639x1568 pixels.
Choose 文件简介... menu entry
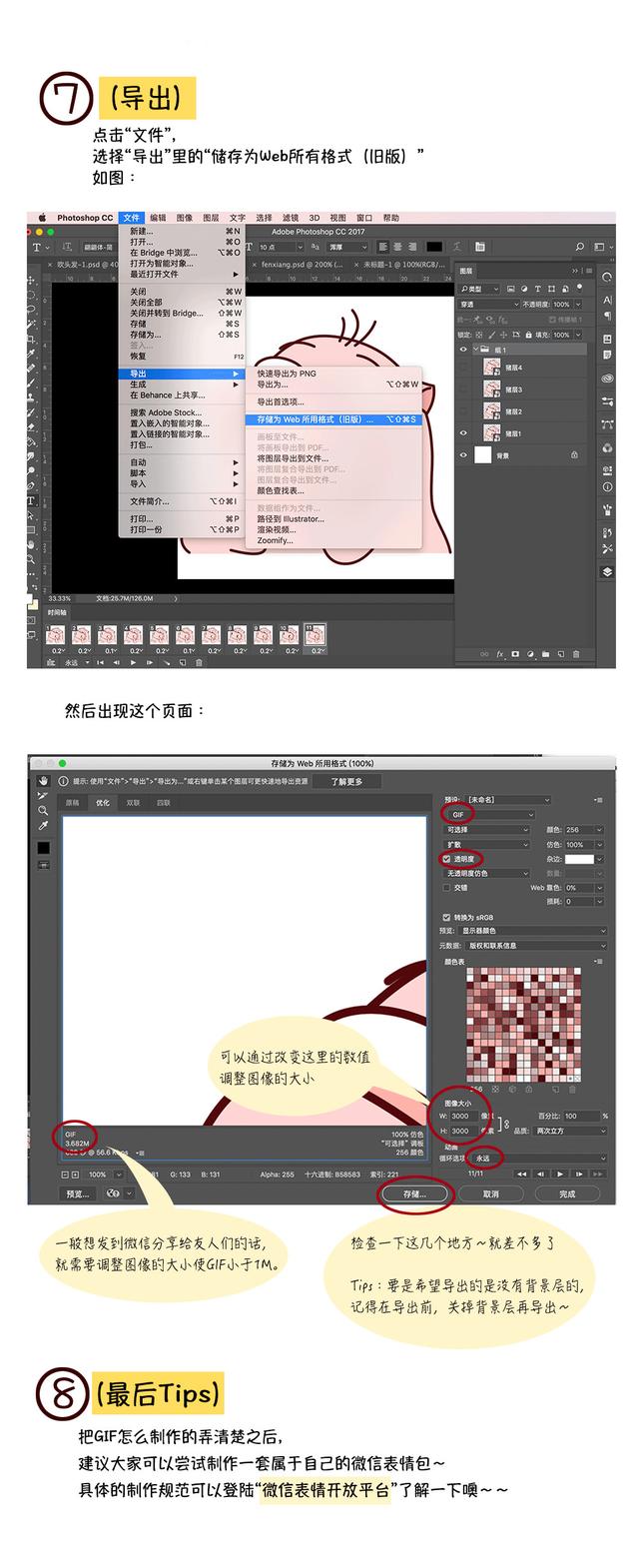[181, 501]
